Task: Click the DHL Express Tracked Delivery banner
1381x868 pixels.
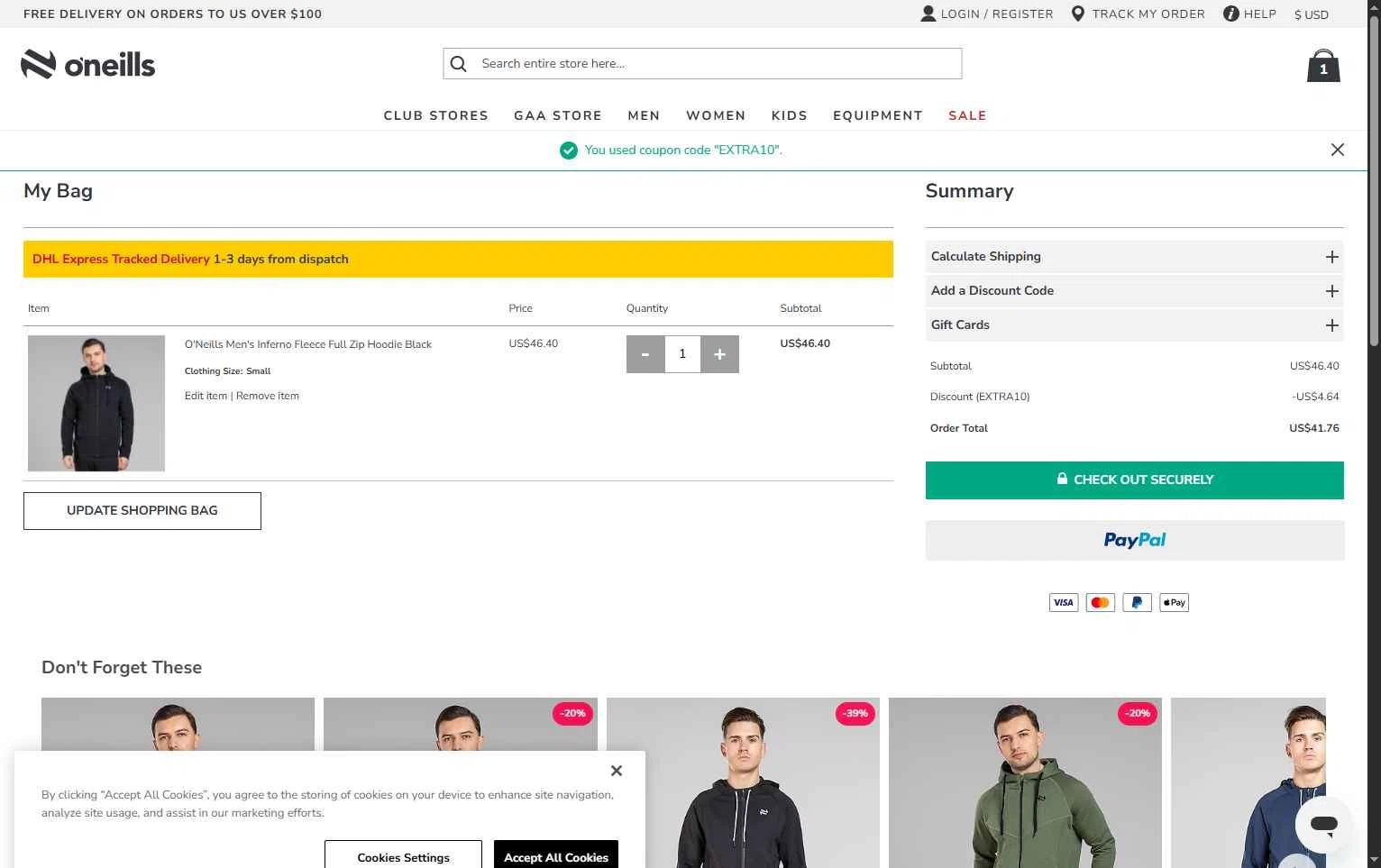Action: pyautogui.click(x=458, y=259)
